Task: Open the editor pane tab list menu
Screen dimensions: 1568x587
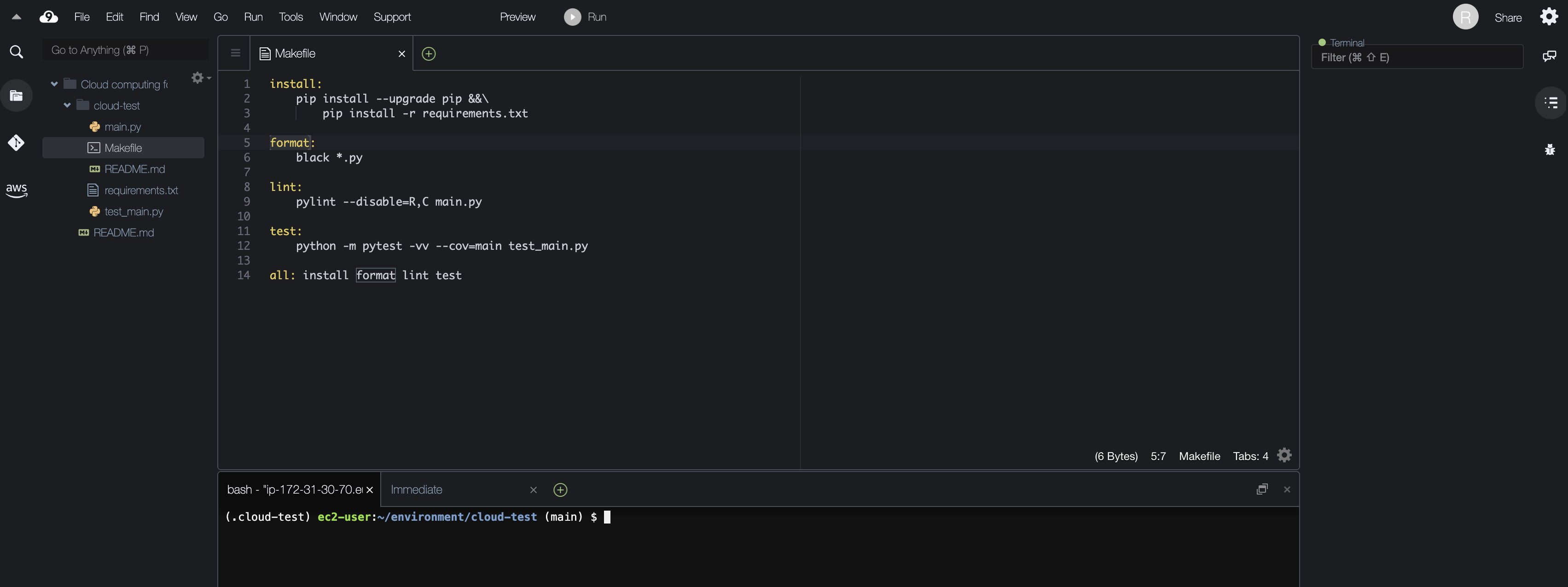Action: (x=236, y=53)
